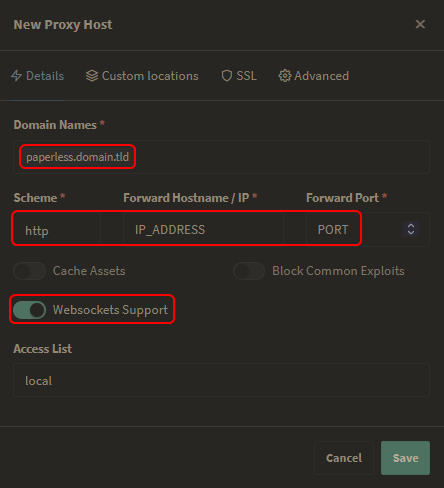Disable the Websockets Support toggle

30,310
